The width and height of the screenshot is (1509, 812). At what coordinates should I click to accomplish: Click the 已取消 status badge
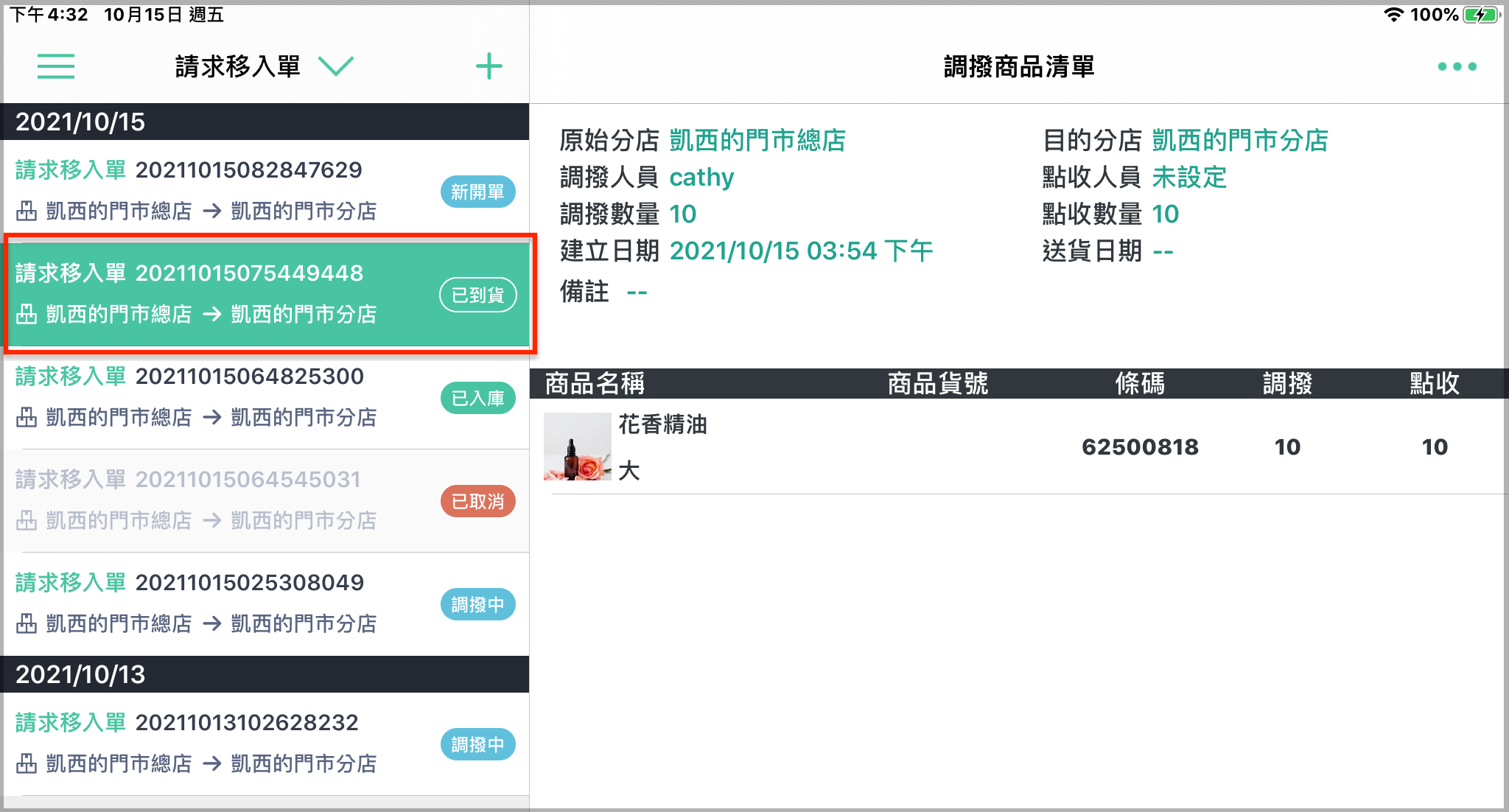click(477, 501)
